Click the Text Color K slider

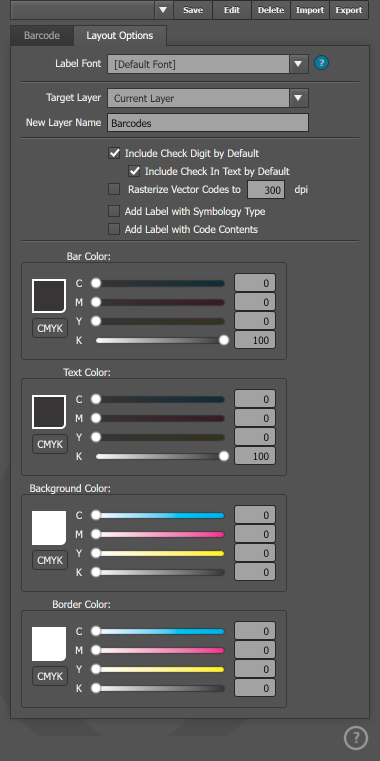click(160, 456)
